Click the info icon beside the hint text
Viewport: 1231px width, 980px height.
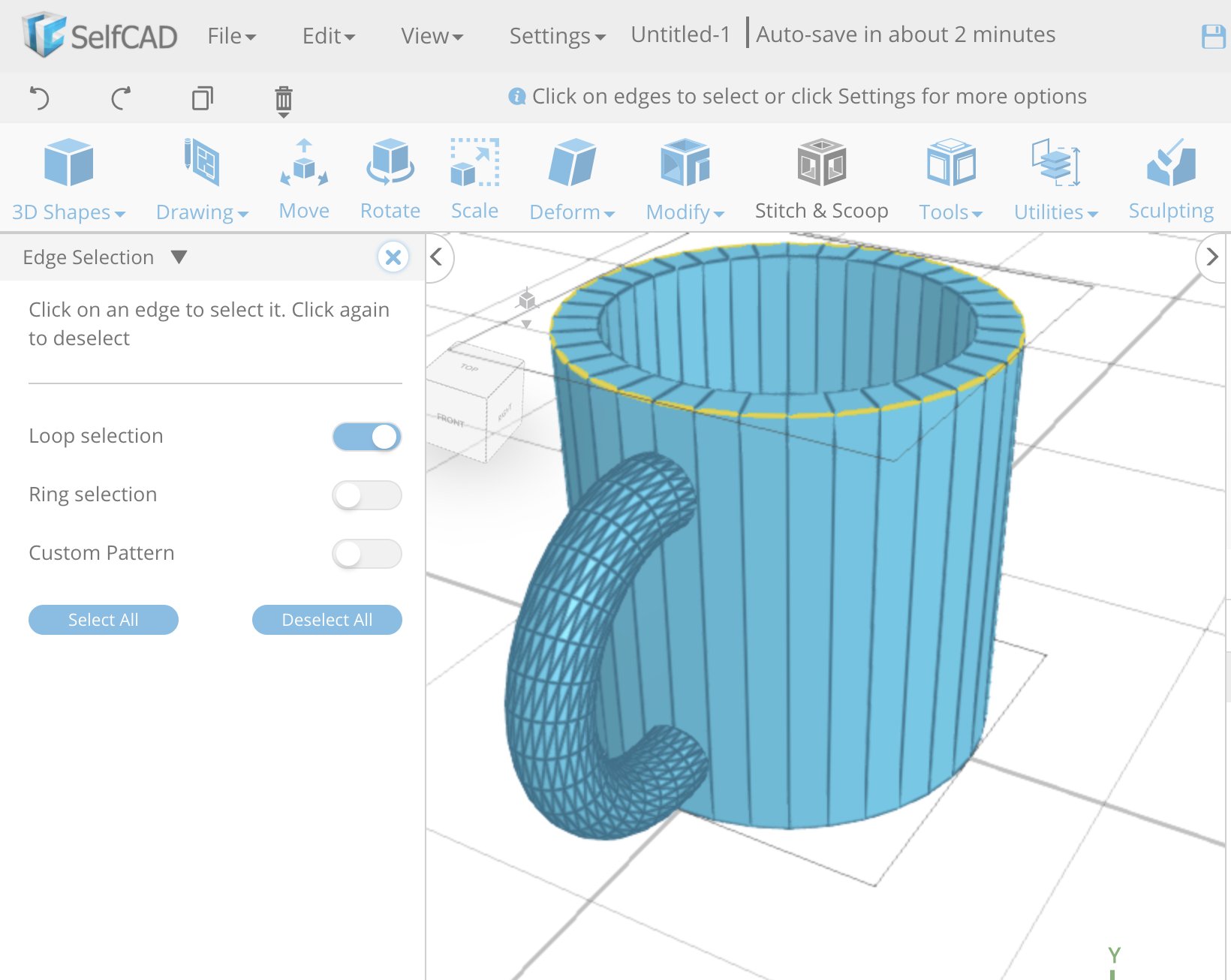516,96
